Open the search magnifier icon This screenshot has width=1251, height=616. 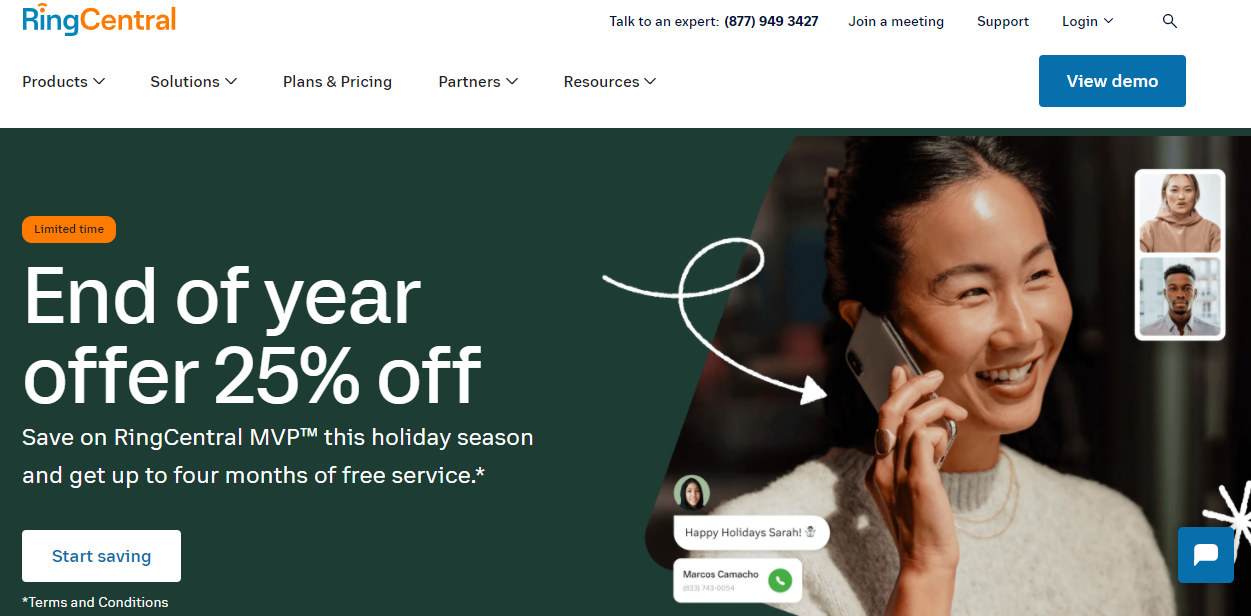coord(1170,21)
